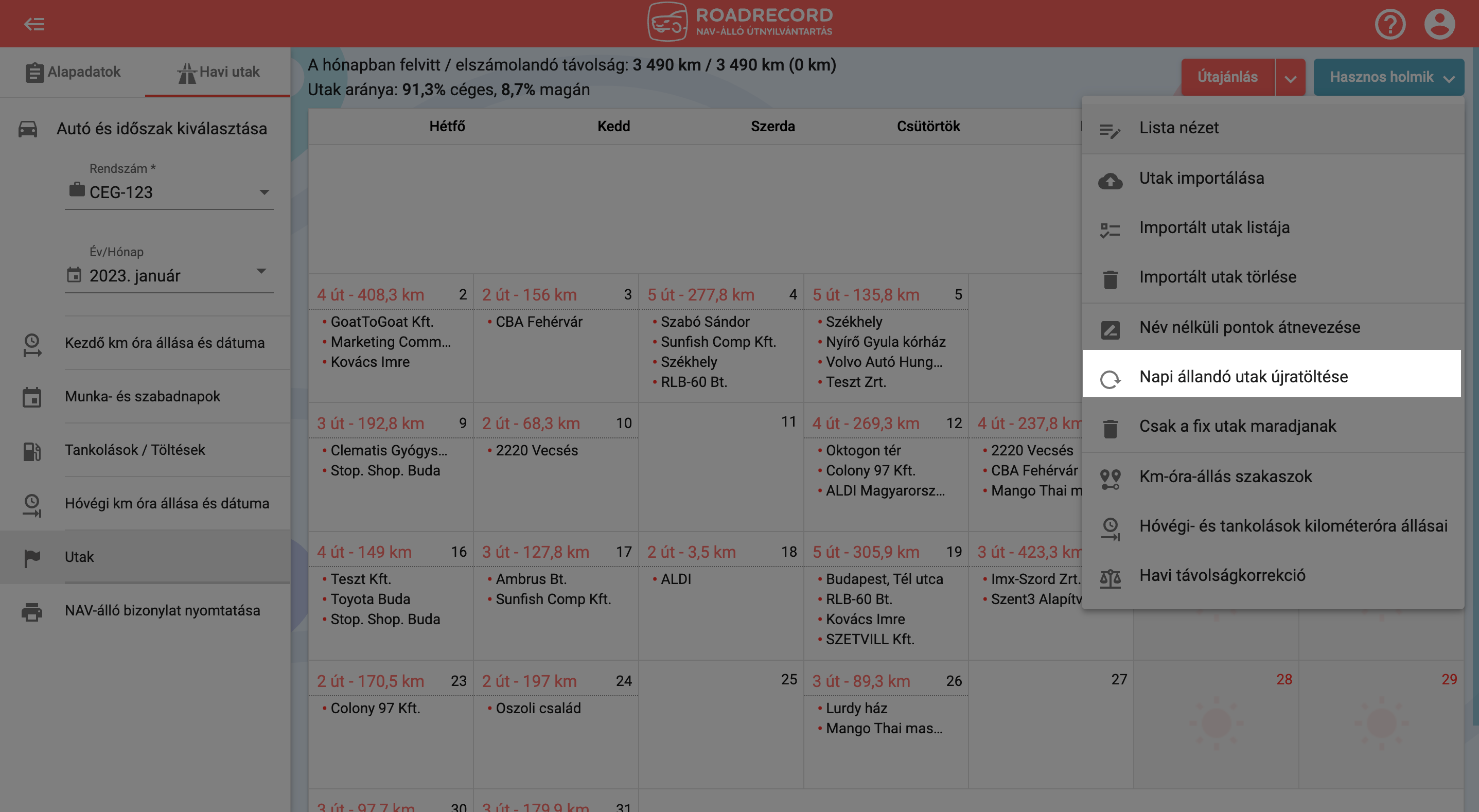Collapse sidebar with the back-menu icon
The width and height of the screenshot is (1479, 812).
click(34, 24)
